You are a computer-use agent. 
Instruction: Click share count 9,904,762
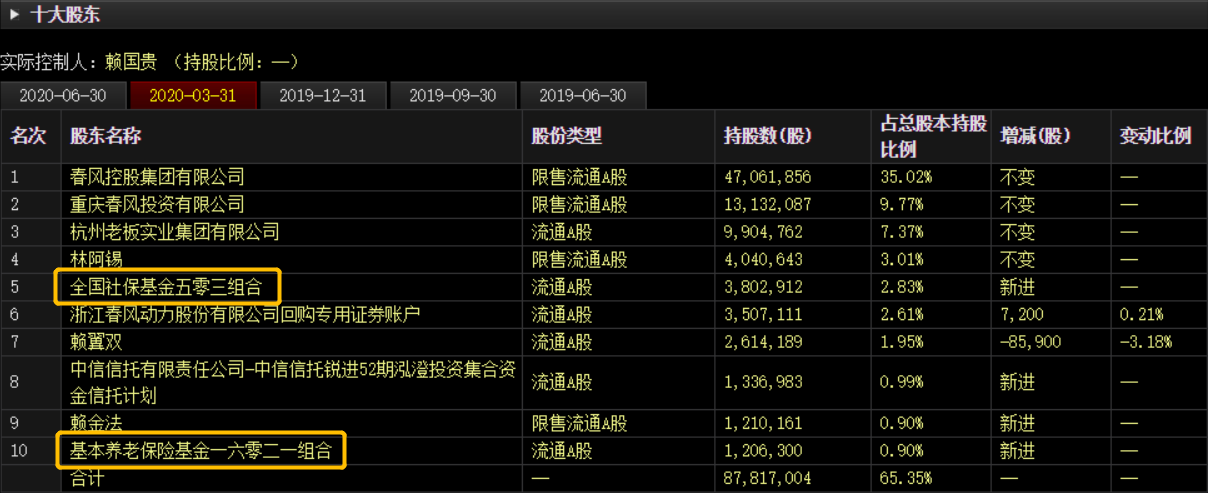tap(763, 232)
